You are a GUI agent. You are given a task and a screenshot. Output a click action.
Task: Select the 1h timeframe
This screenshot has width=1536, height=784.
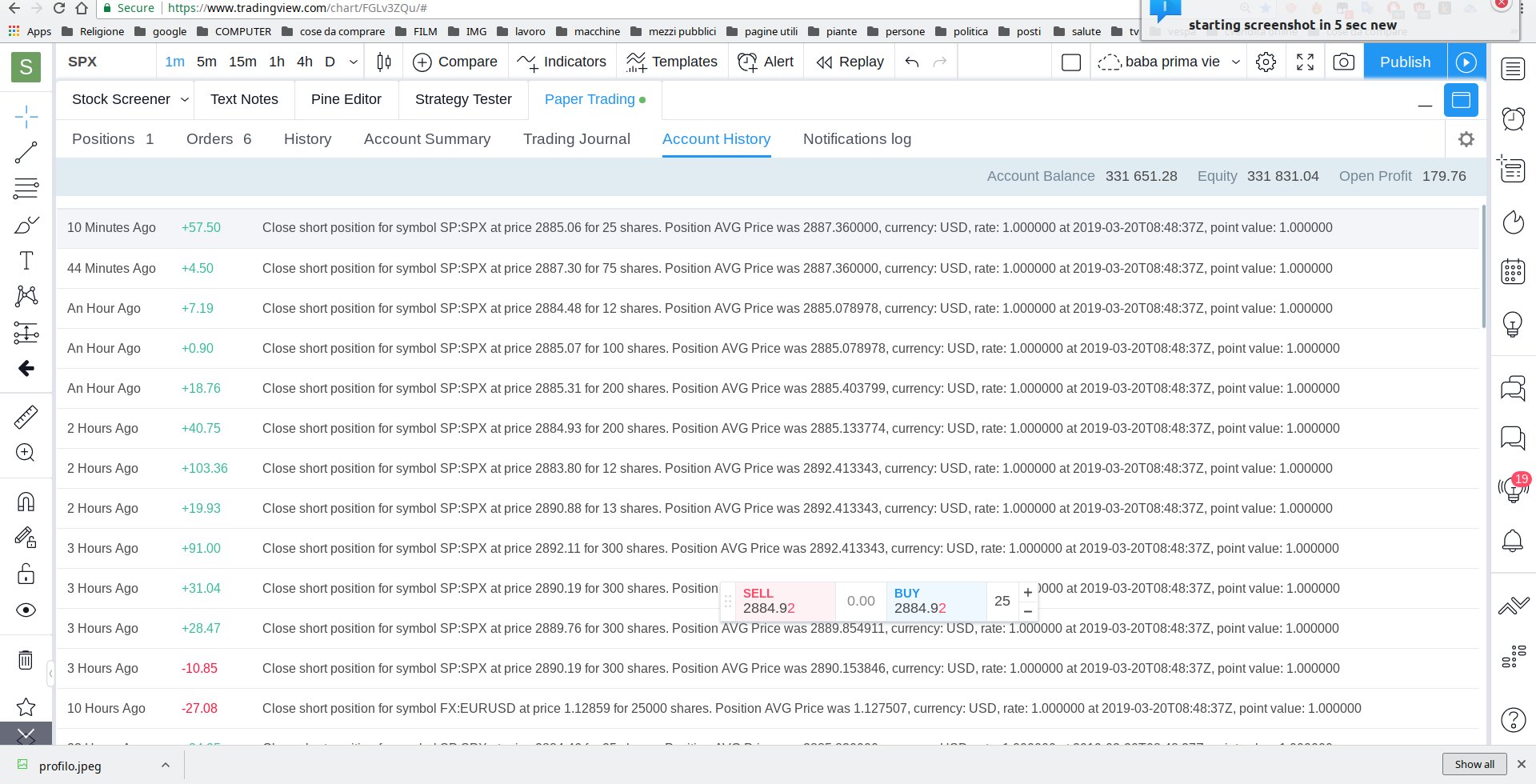(277, 62)
